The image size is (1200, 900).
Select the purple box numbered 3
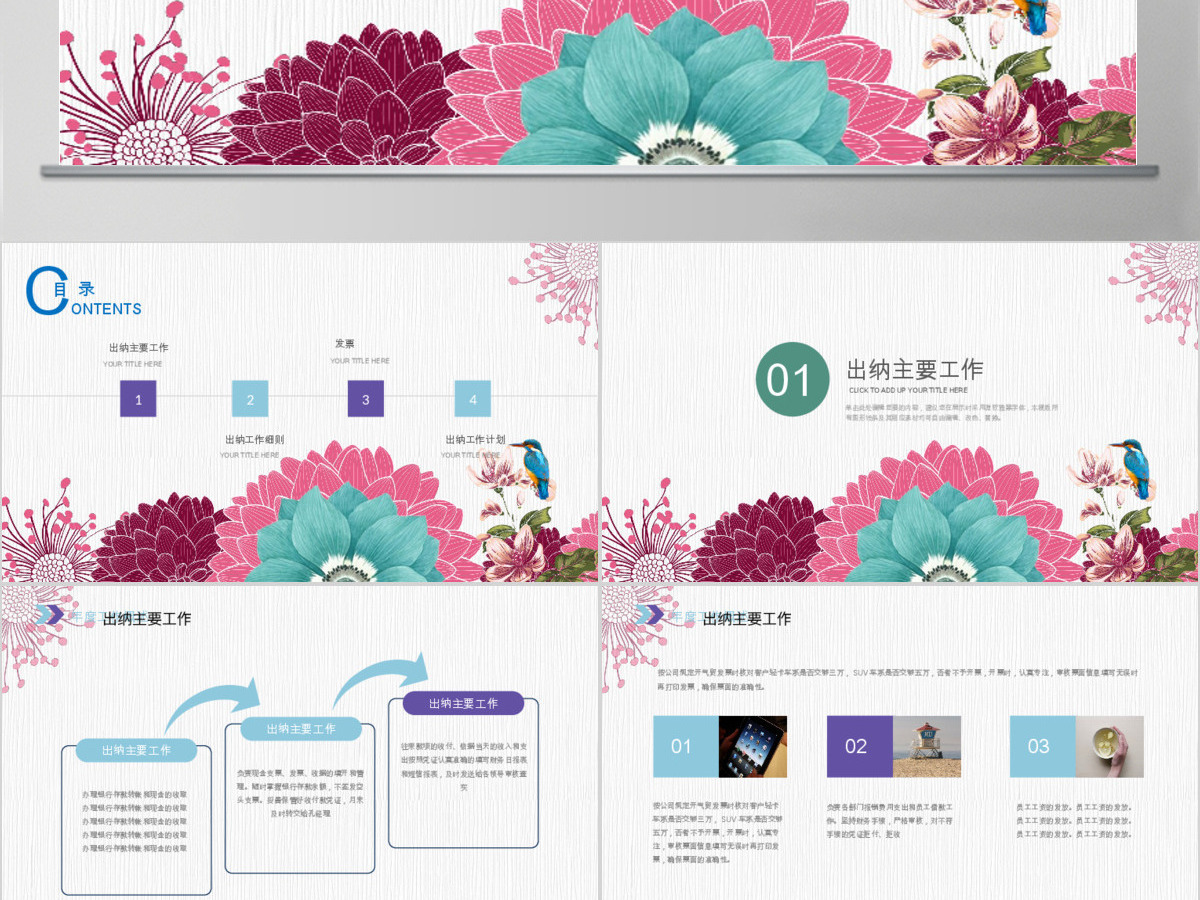[x=366, y=399]
